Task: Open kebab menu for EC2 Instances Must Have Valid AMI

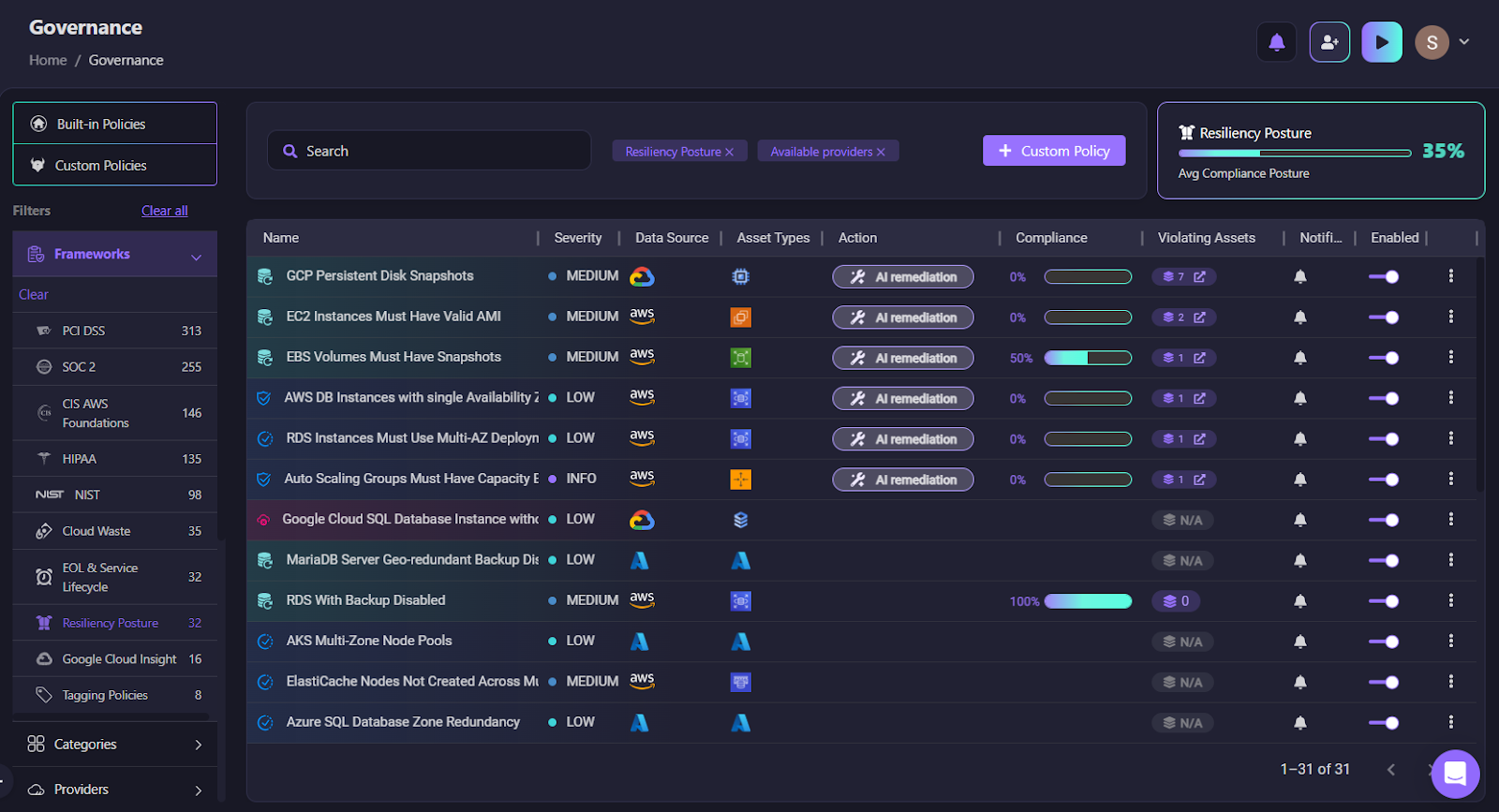Action: [x=1450, y=317]
